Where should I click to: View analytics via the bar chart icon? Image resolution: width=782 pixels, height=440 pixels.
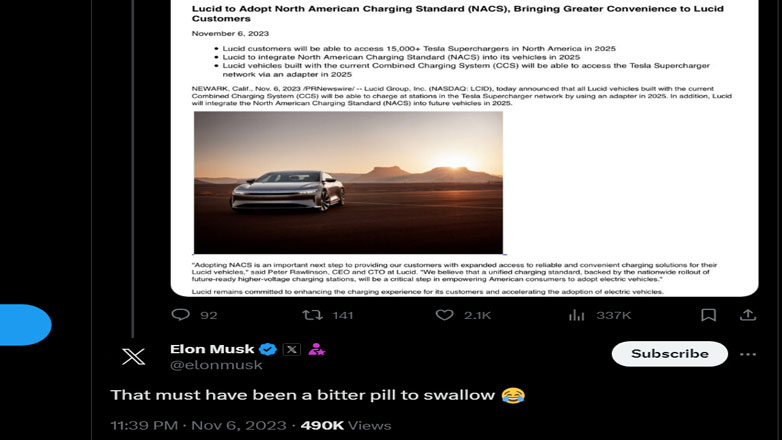tap(577, 315)
